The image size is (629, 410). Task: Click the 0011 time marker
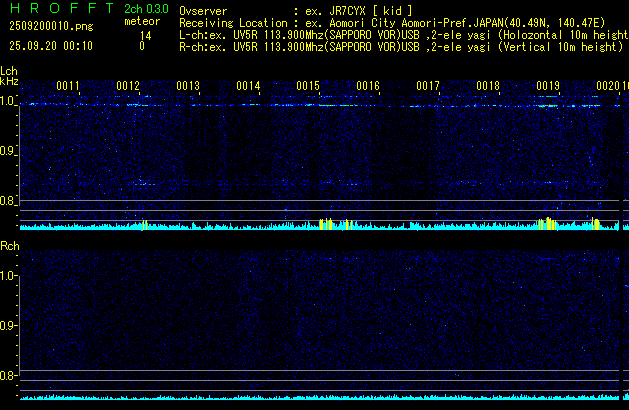[x=68, y=87]
